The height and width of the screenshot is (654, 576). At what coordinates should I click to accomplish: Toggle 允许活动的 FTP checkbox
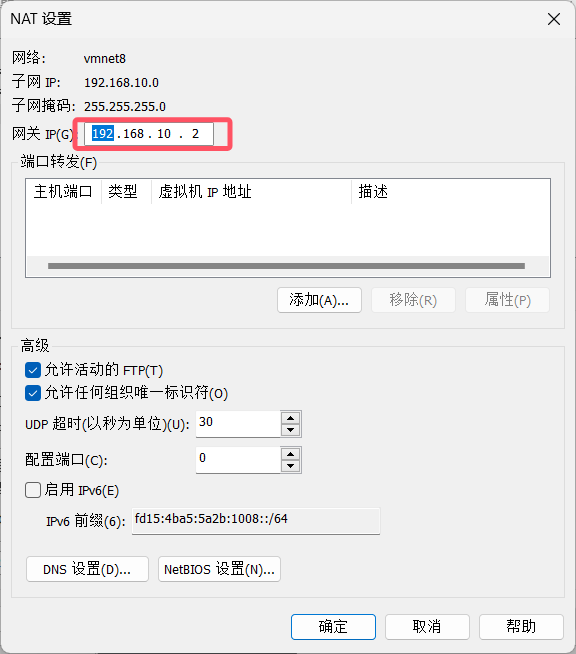pos(33,370)
